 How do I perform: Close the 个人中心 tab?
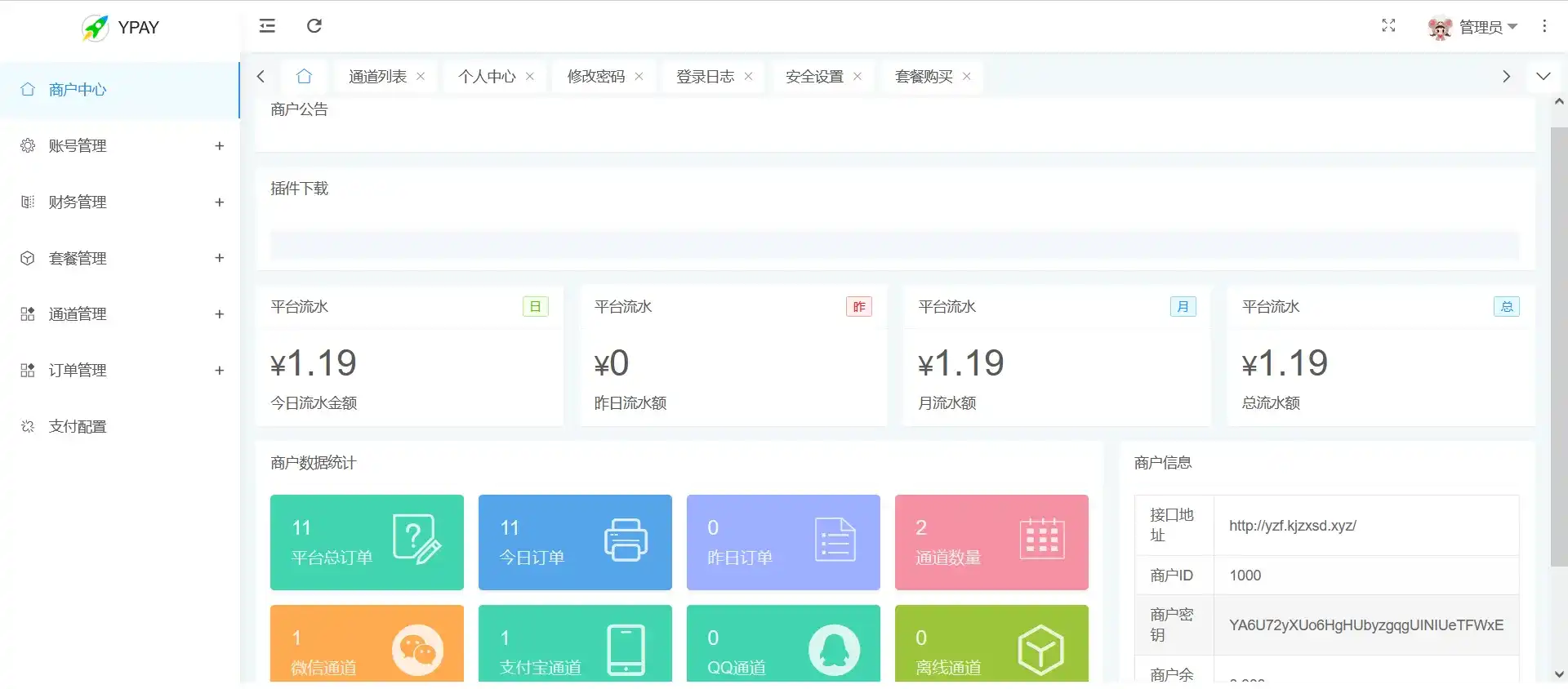[530, 77]
